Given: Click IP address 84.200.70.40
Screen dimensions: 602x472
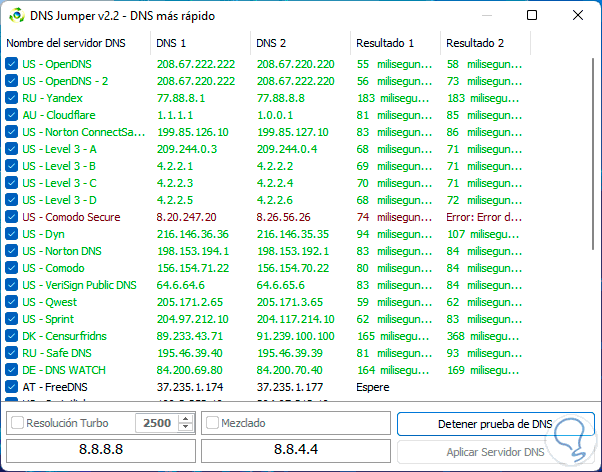Looking at the screenshot, I should tap(290, 370).
